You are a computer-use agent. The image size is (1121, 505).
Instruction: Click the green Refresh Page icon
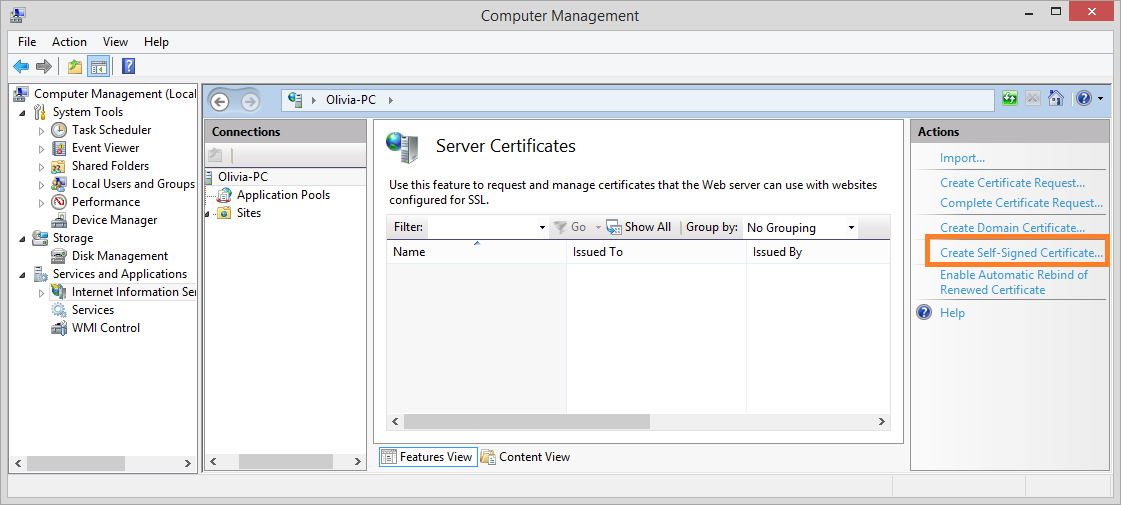click(1010, 99)
